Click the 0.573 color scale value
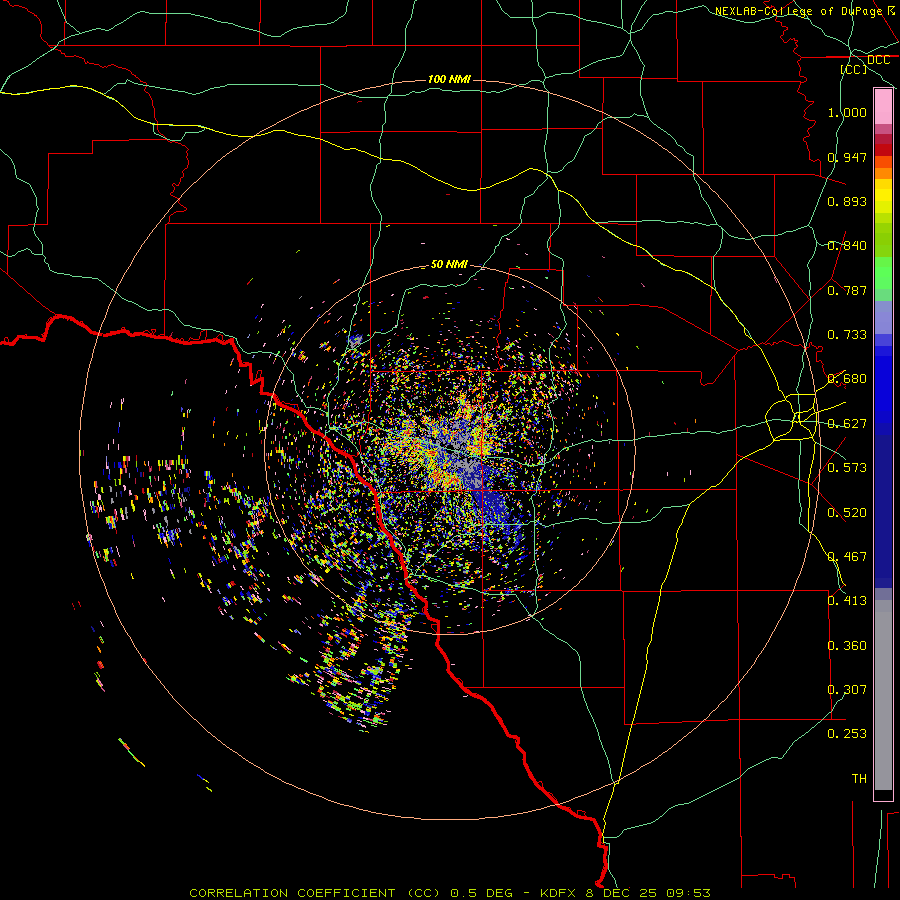The height and width of the screenshot is (900, 900). pyautogui.click(x=847, y=468)
